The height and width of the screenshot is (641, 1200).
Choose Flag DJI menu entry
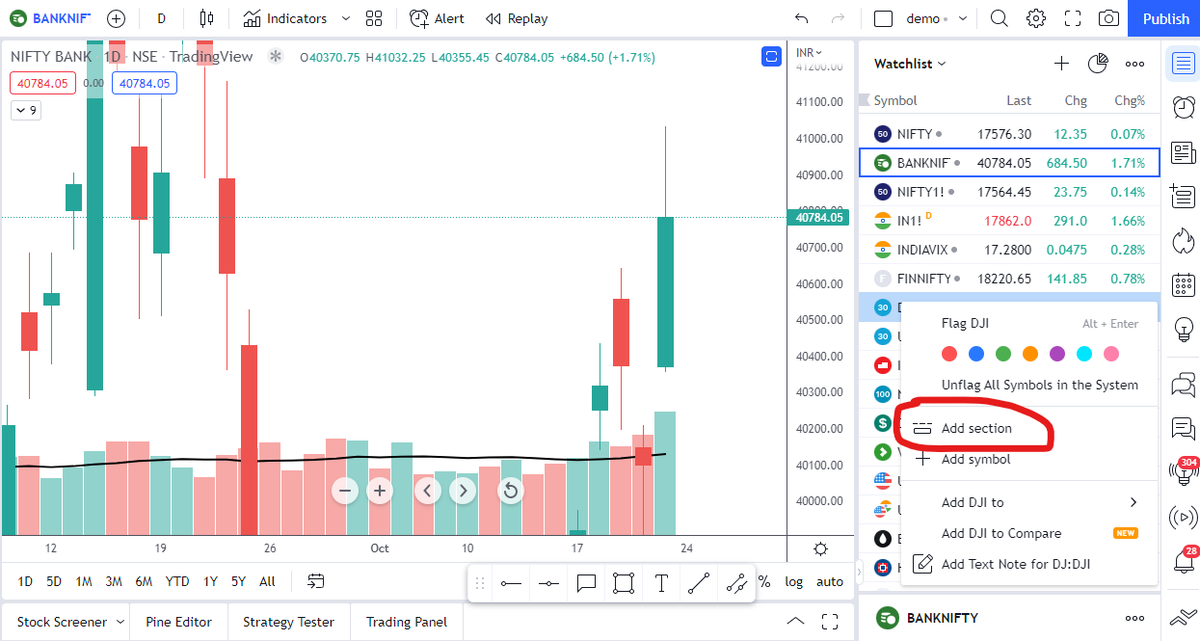[1029, 323]
